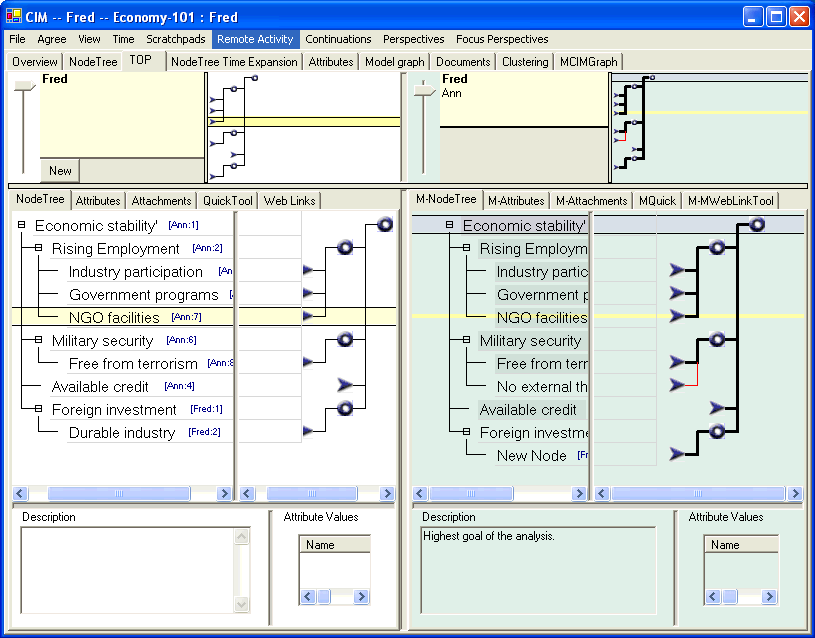Collapse Military security in M-NodeTree panel
Image resolution: width=815 pixels, height=638 pixels.
[466, 341]
